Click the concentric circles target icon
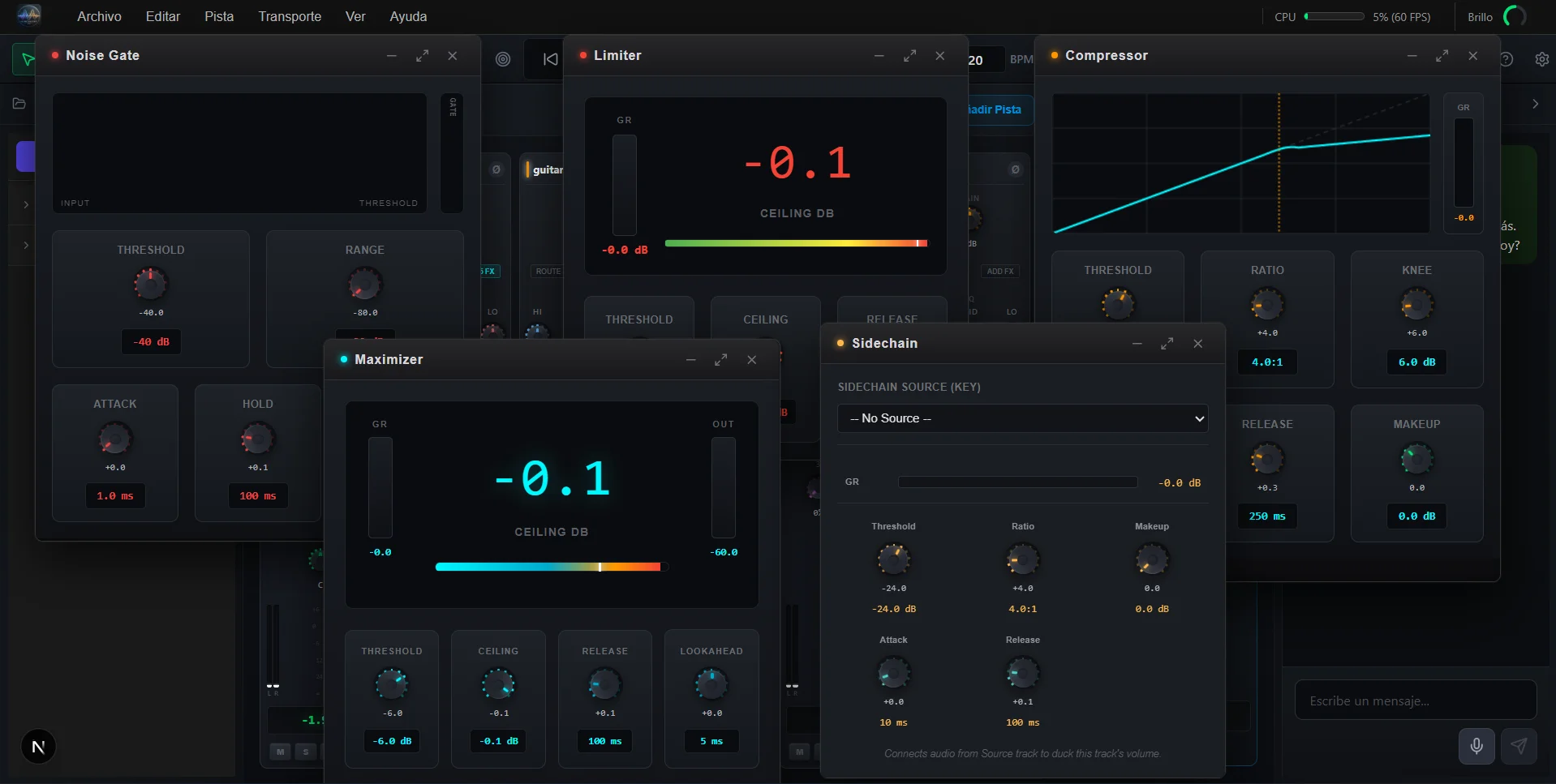This screenshot has height=784, width=1556. [x=503, y=59]
